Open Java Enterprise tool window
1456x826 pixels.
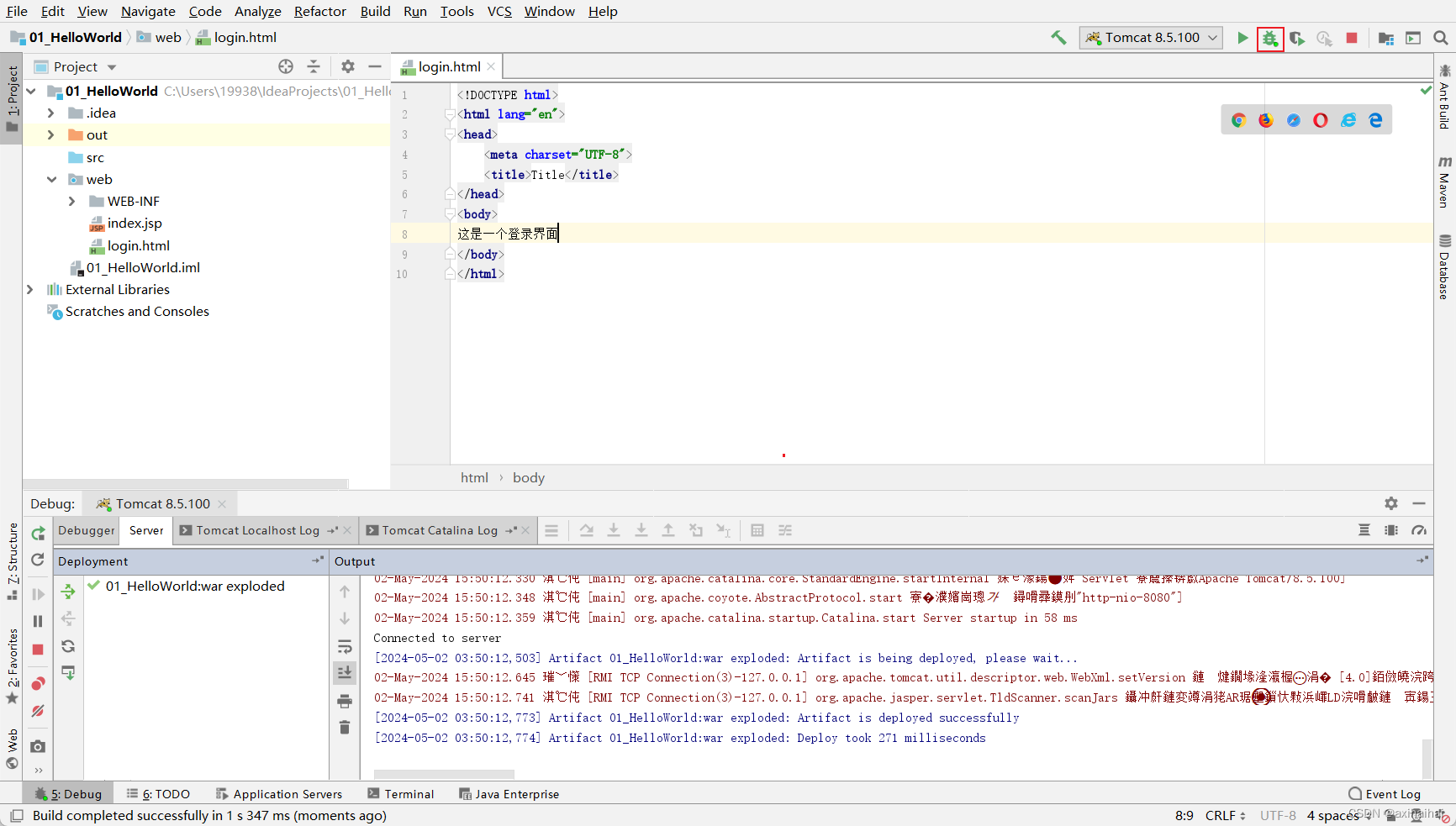pyautogui.click(x=509, y=794)
